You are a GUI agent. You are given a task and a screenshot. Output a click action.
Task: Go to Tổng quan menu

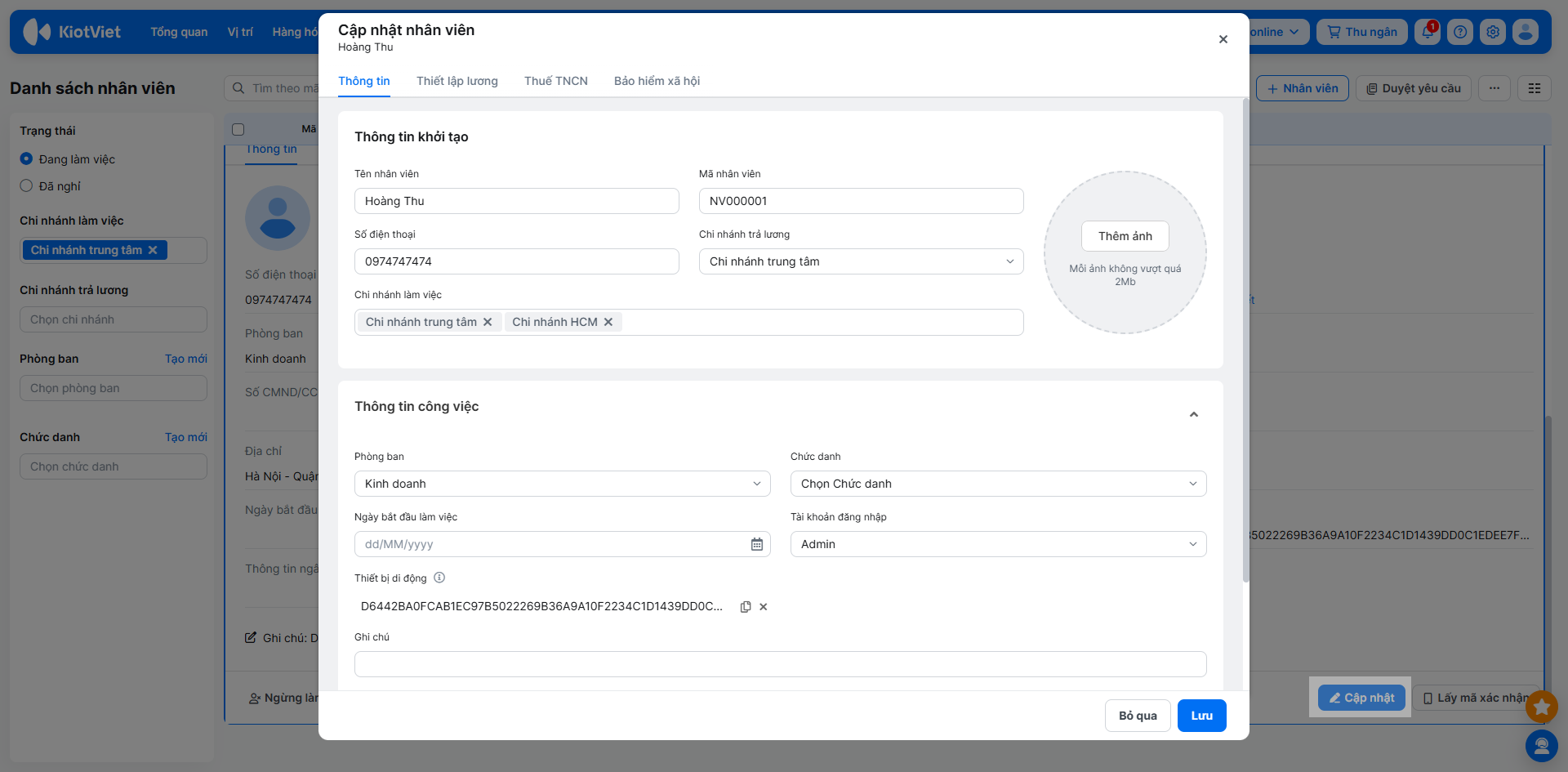pyautogui.click(x=179, y=32)
